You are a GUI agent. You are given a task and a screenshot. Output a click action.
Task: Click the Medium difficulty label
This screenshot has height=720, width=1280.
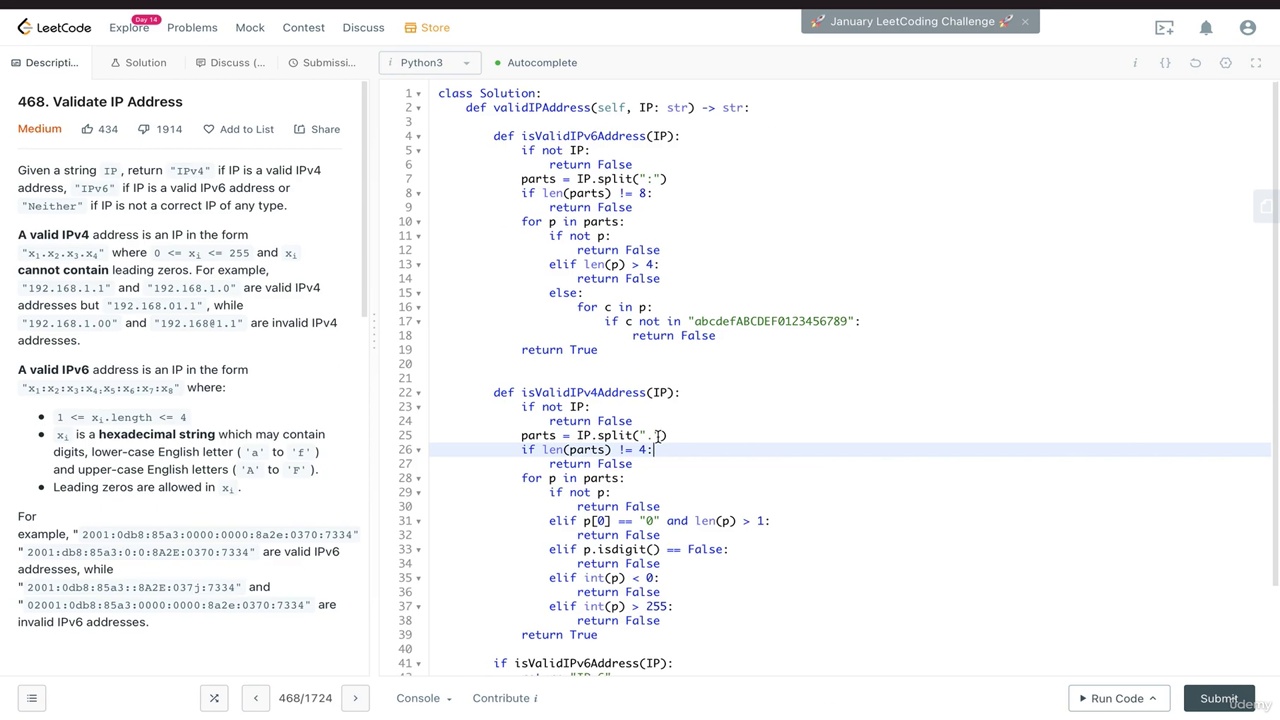(x=40, y=129)
